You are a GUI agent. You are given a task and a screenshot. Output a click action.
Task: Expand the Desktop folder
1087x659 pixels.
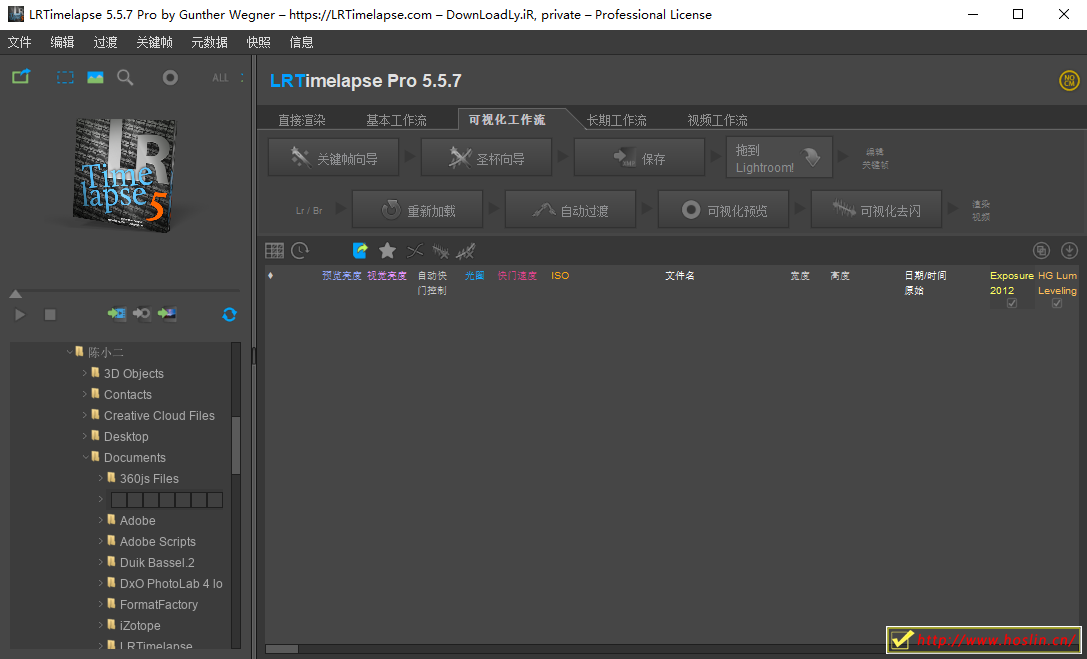click(x=85, y=436)
